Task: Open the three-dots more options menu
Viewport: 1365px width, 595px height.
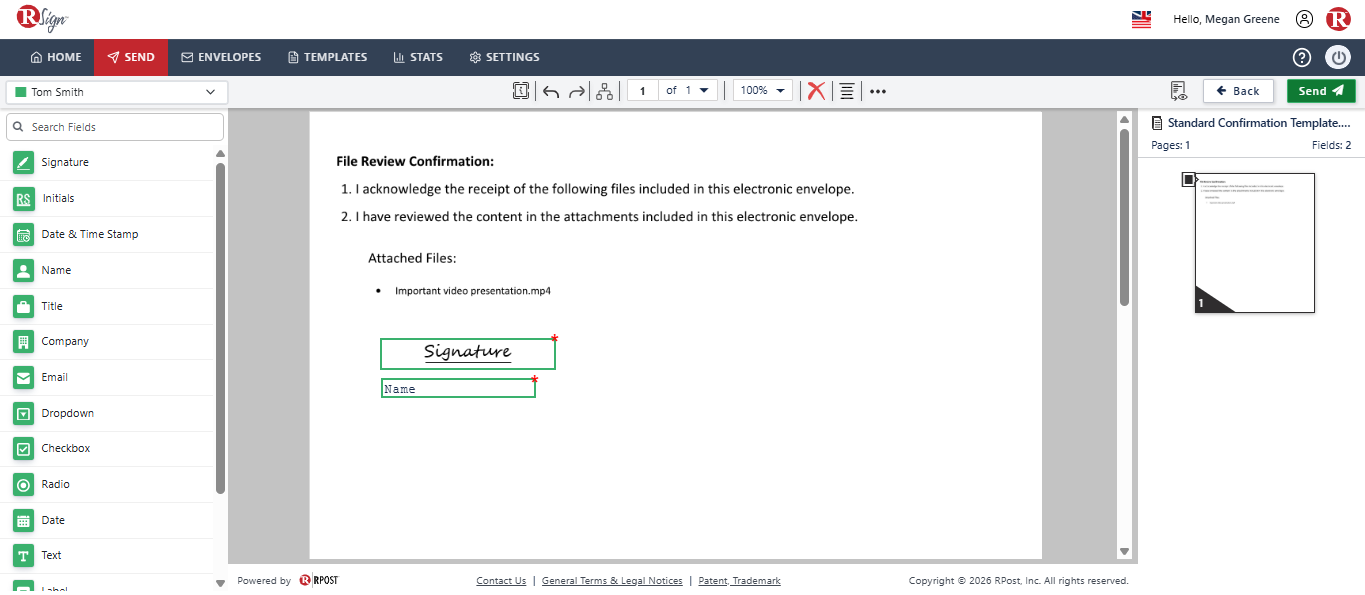Action: pyautogui.click(x=878, y=91)
